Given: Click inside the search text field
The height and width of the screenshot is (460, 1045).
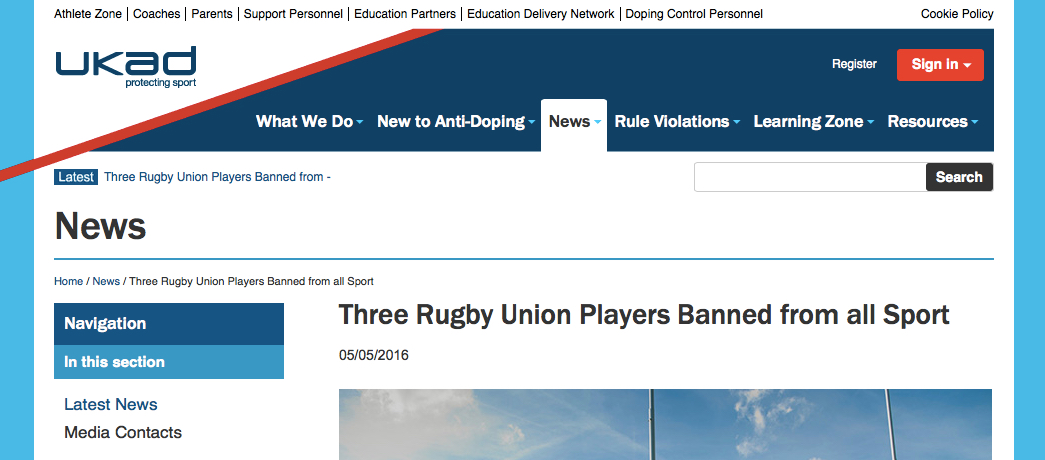Looking at the screenshot, I should tap(810, 177).
